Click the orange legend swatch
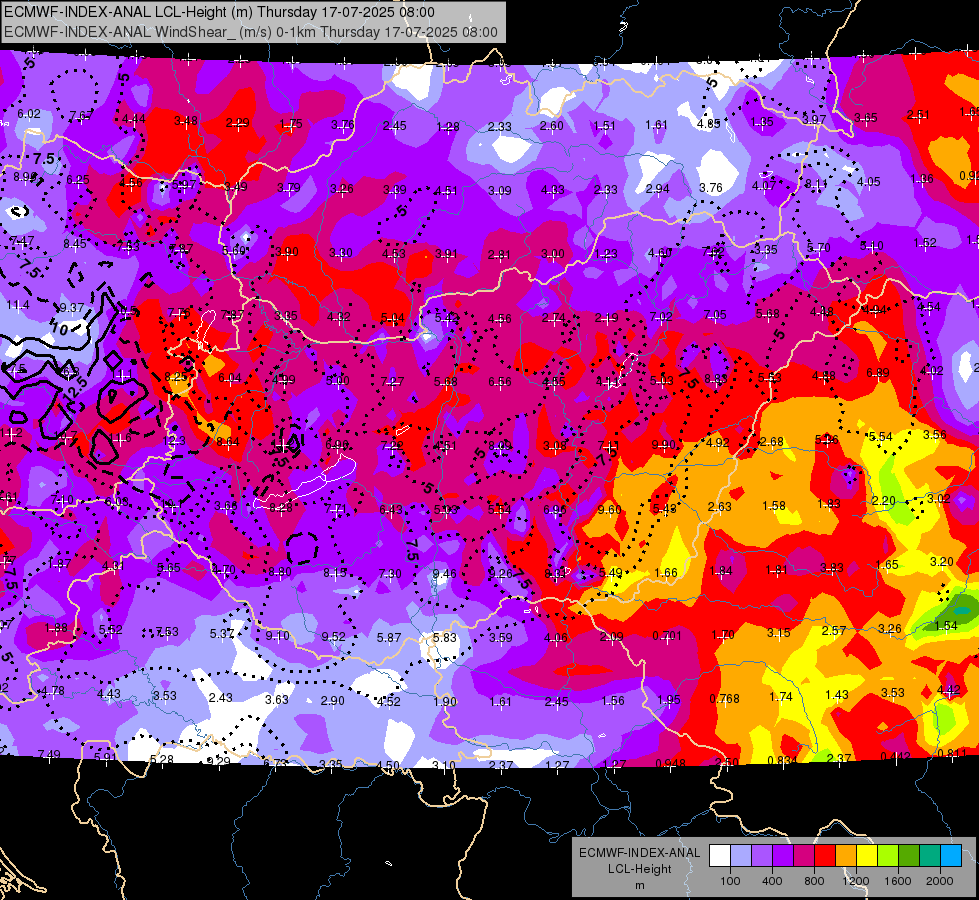The width and height of the screenshot is (979, 900). (846, 856)
